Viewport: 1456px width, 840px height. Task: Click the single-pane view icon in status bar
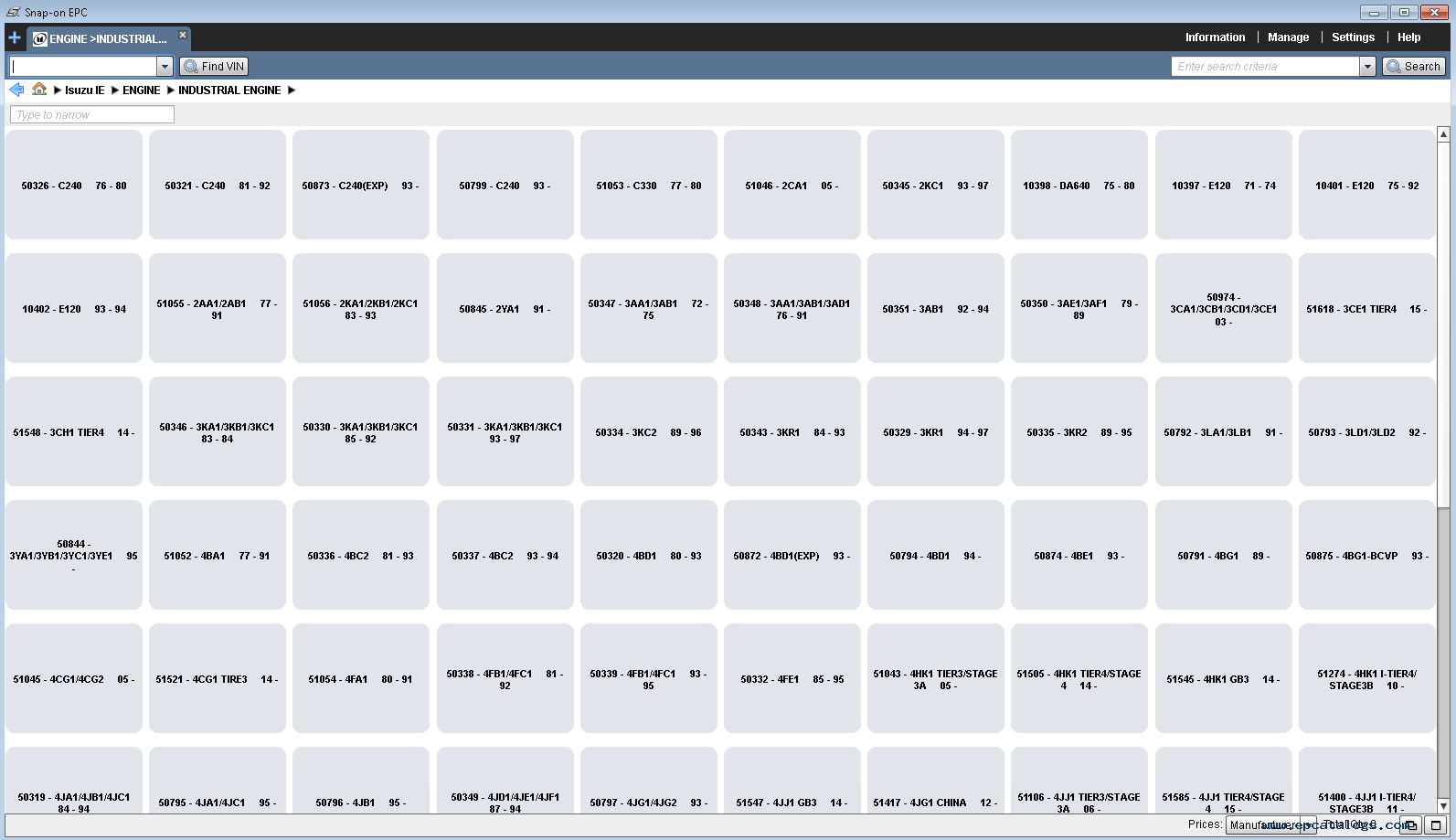pyautogui.click(x=1436, y=824)
